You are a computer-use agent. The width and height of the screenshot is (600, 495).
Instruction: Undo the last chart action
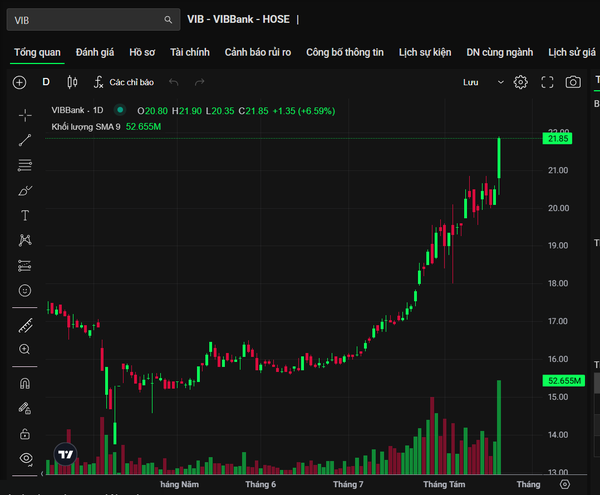tap(174, 82)
